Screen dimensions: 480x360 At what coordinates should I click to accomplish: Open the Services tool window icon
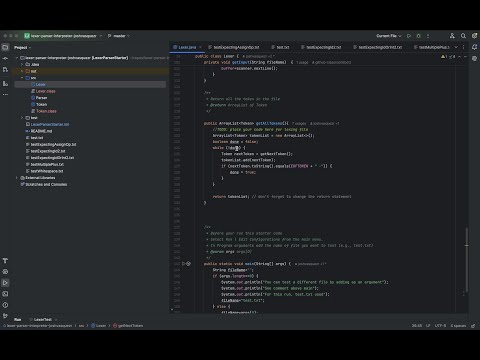pyautogui.click(x=5, y=272)
